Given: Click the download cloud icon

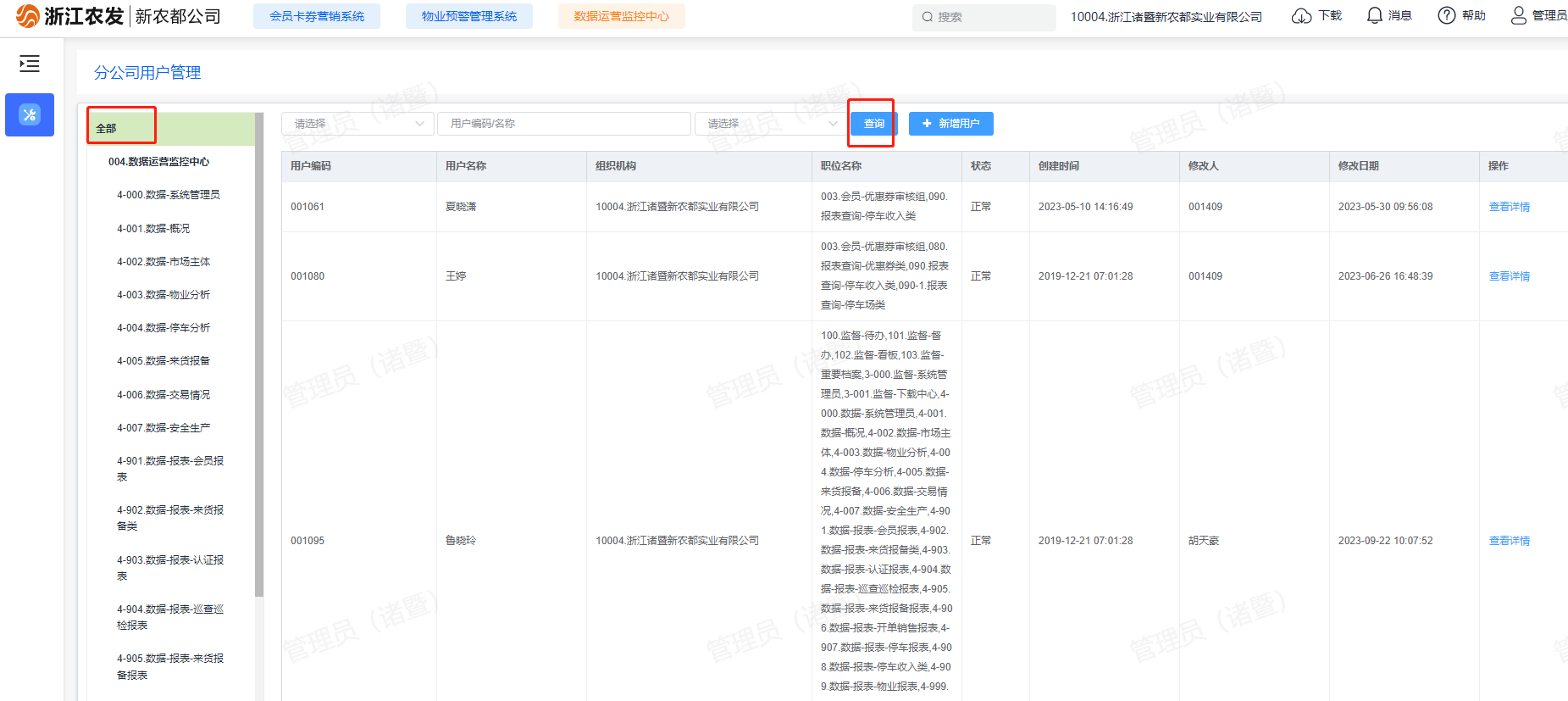Looking at the screenshot, I should pos(1301,16).
